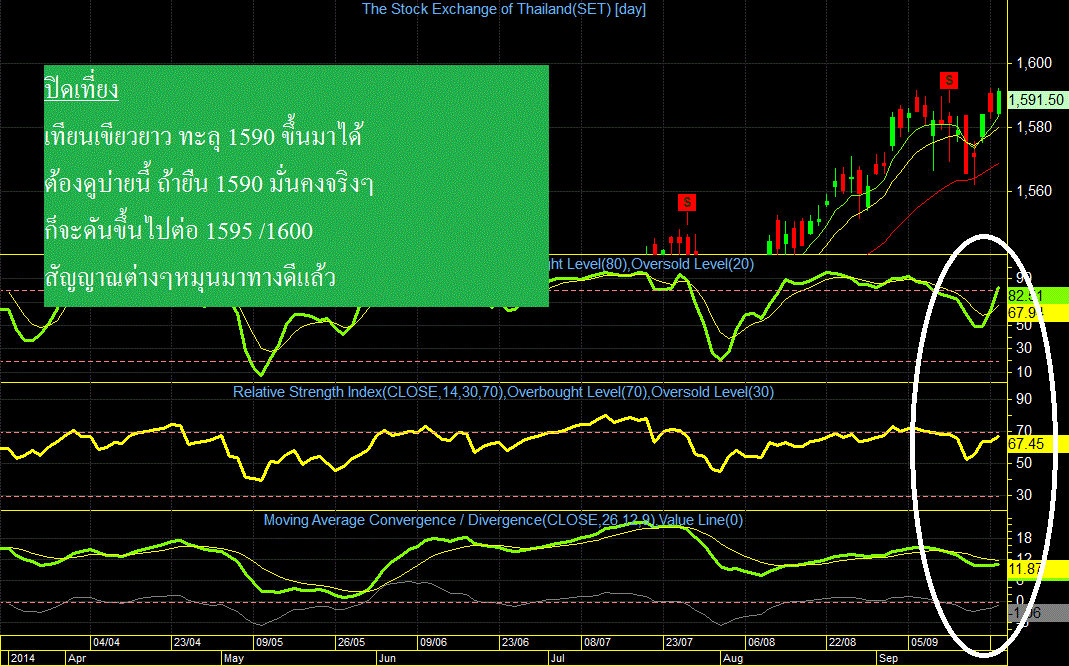This screenshot has width=1069, height=666.
Task: Click the 90 level on the RSI axis
Action: tap(1024, 399)
